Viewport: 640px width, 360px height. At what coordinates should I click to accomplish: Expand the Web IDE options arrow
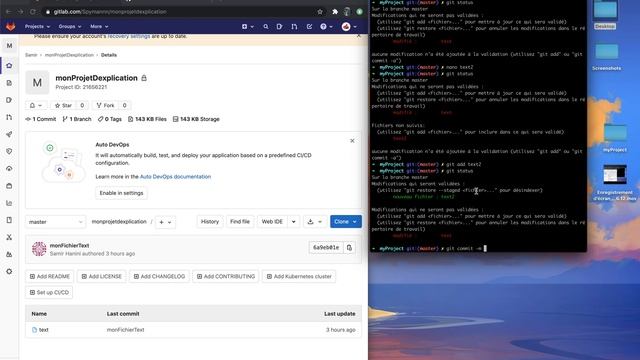(x=293, y=222)
